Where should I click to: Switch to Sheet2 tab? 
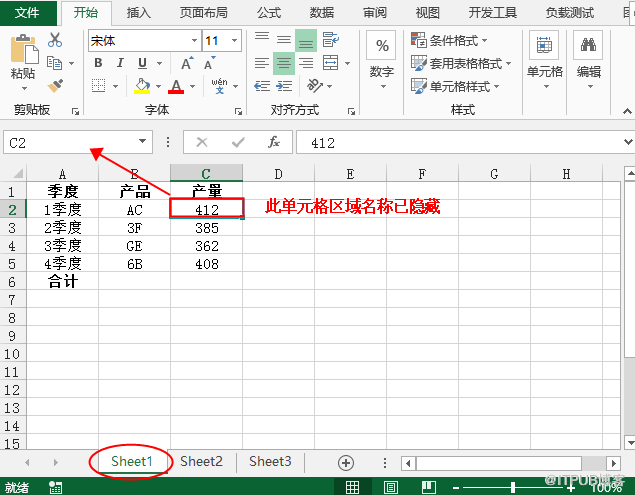[201, 461]
